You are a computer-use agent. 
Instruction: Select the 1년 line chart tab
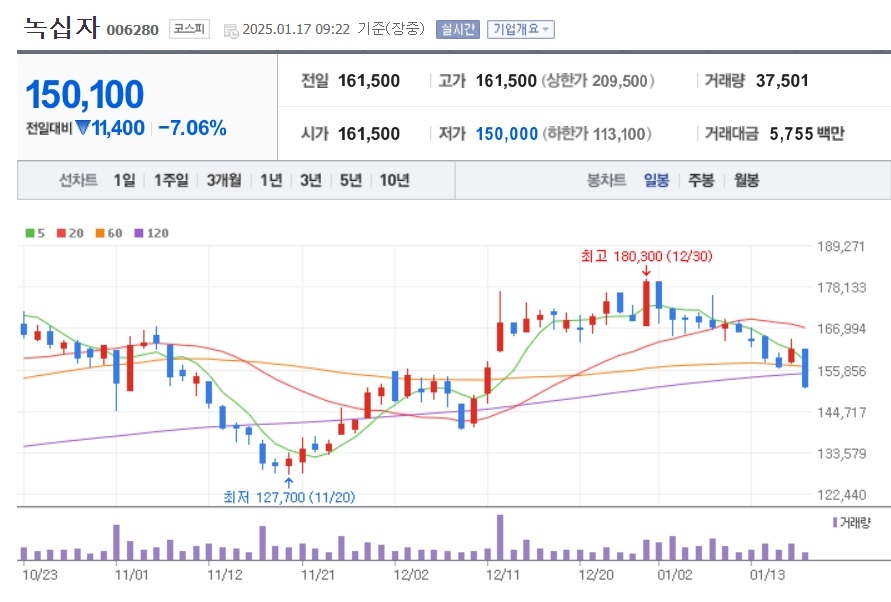tap(271, 180)
